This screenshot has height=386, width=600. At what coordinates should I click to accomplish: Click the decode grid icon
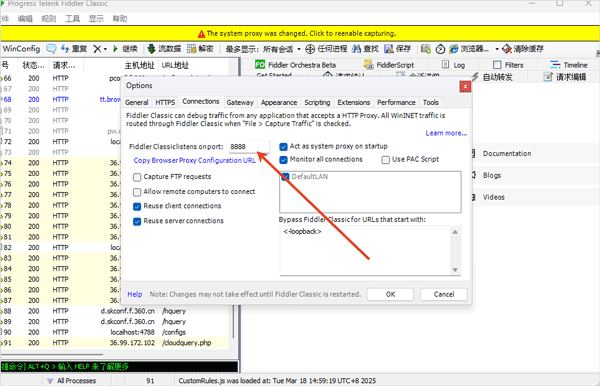click(x=192, y=49)
